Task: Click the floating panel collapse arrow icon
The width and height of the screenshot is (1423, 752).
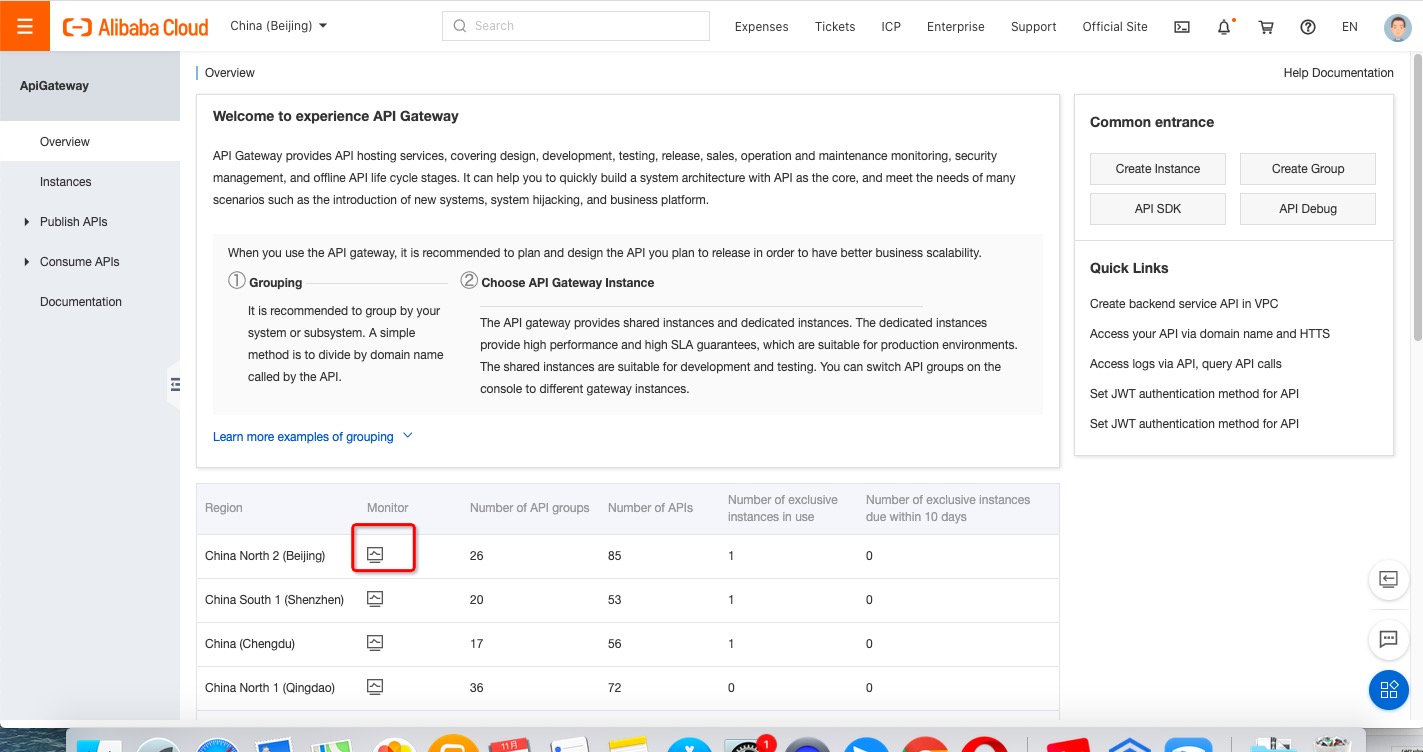Action: point(1388,579)
